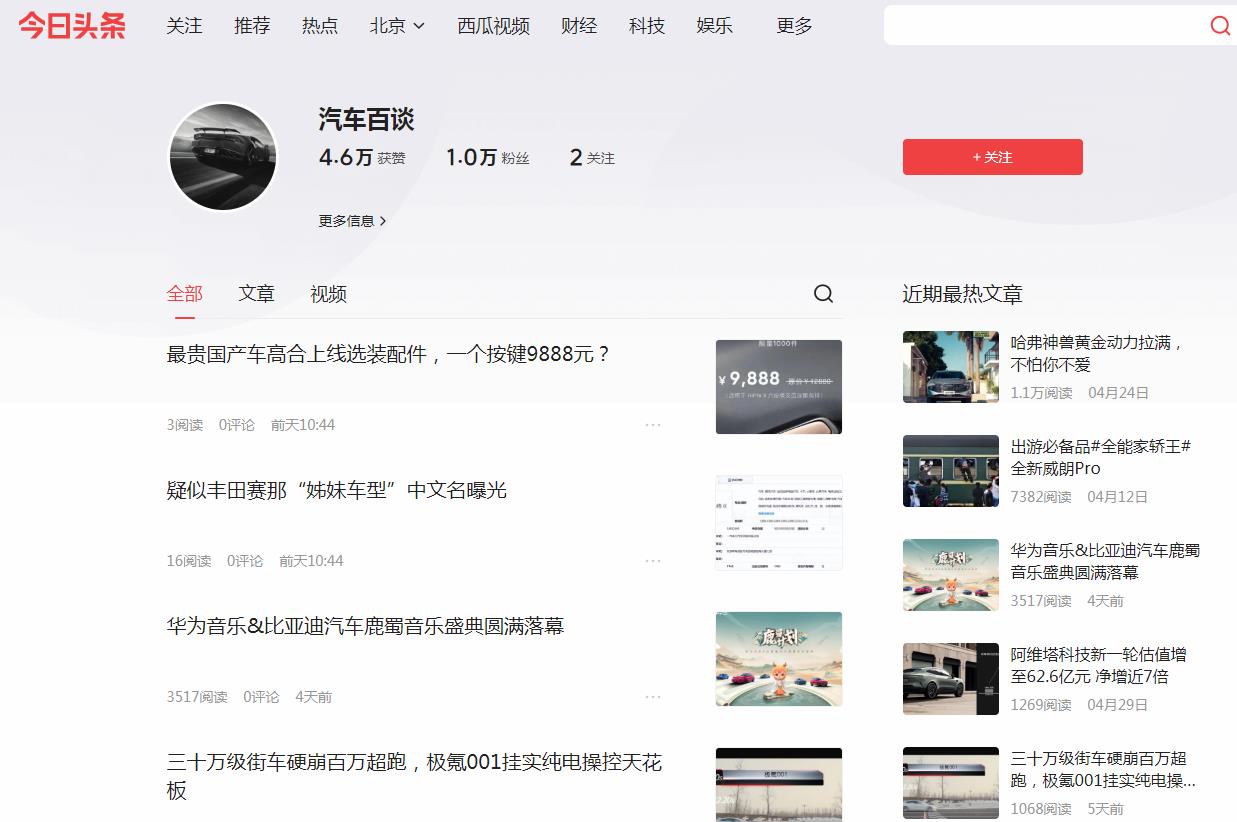This screenshot has width=1237, height=822.
Task: Click the 16阅读 read count
Action: tap(189, 561)
